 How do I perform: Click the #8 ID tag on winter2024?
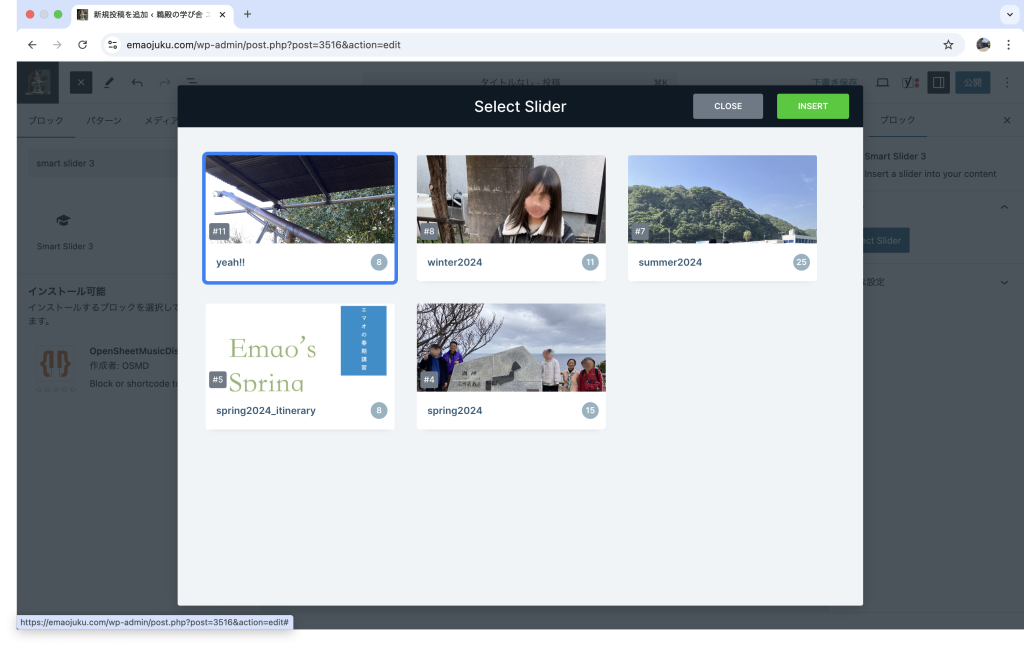click(429, 231)
